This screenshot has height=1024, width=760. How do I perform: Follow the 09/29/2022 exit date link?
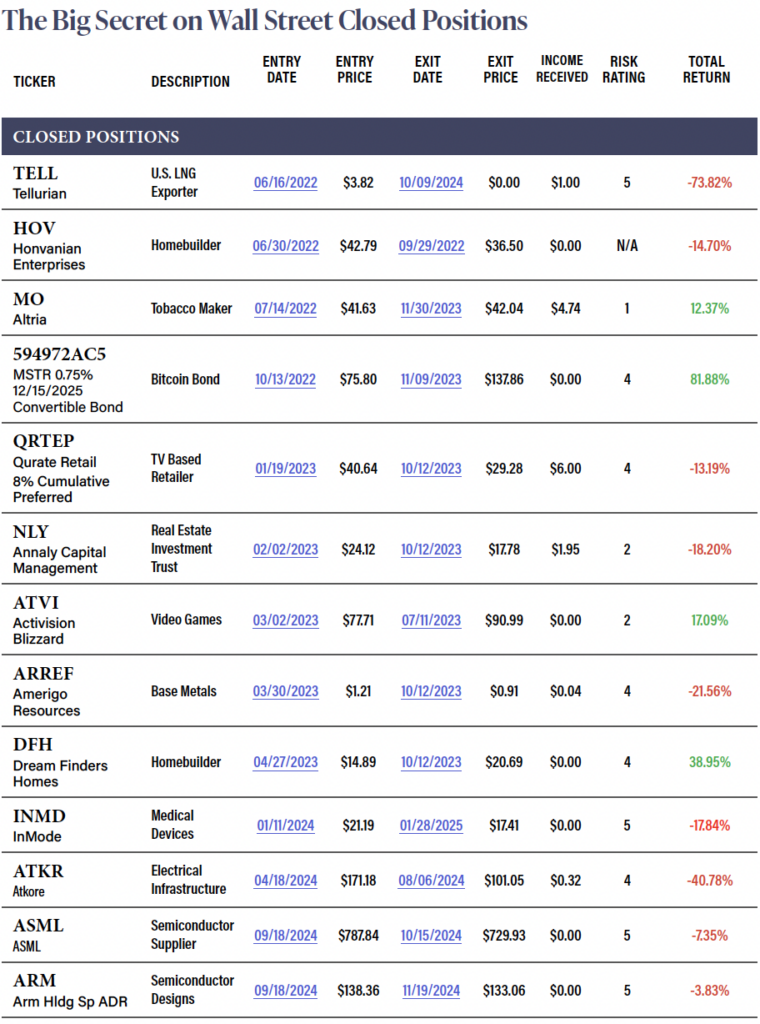[431, 246]
